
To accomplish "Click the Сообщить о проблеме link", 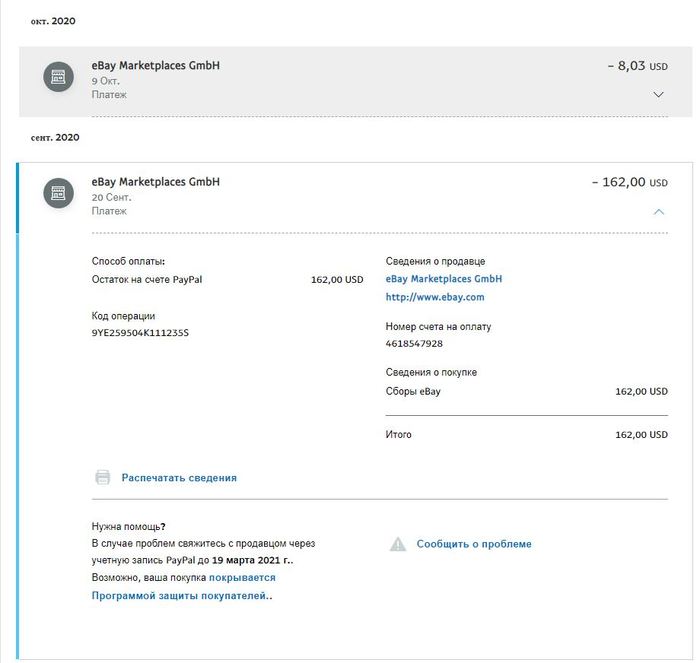I will [474, 544].
